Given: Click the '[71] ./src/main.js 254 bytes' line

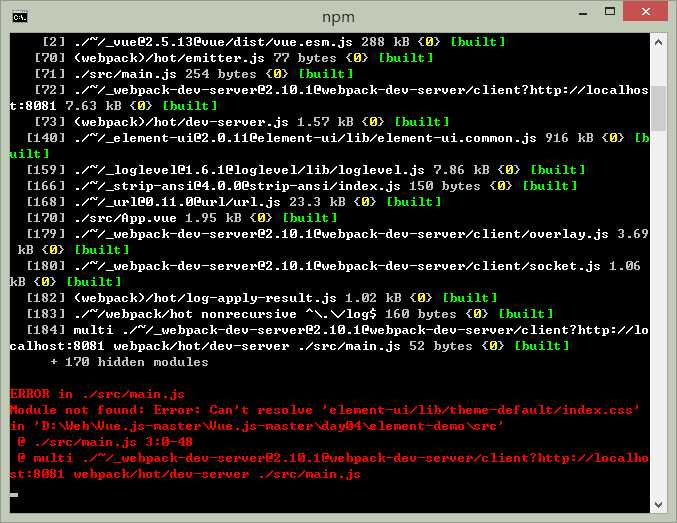Looking at the screenshot, I should 193,74.
